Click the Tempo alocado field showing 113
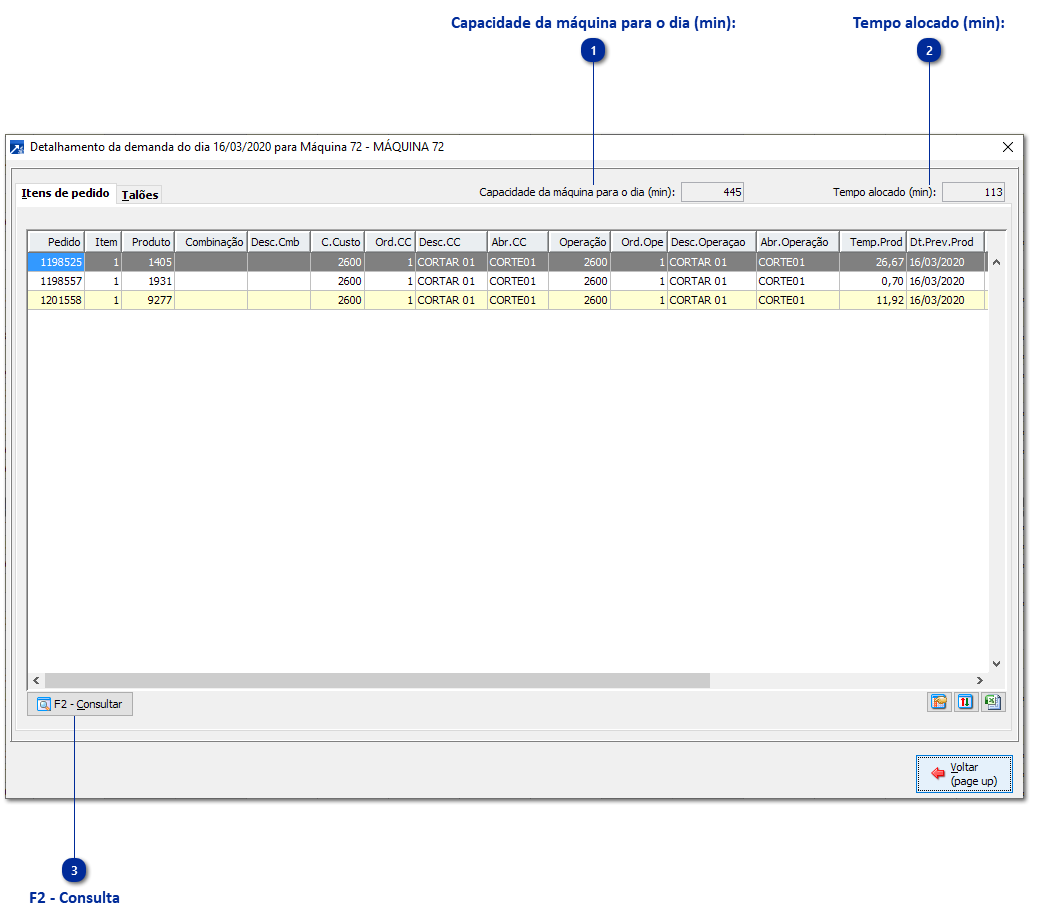This screenshot has height=924, width=1037. (x=973, y=192)
